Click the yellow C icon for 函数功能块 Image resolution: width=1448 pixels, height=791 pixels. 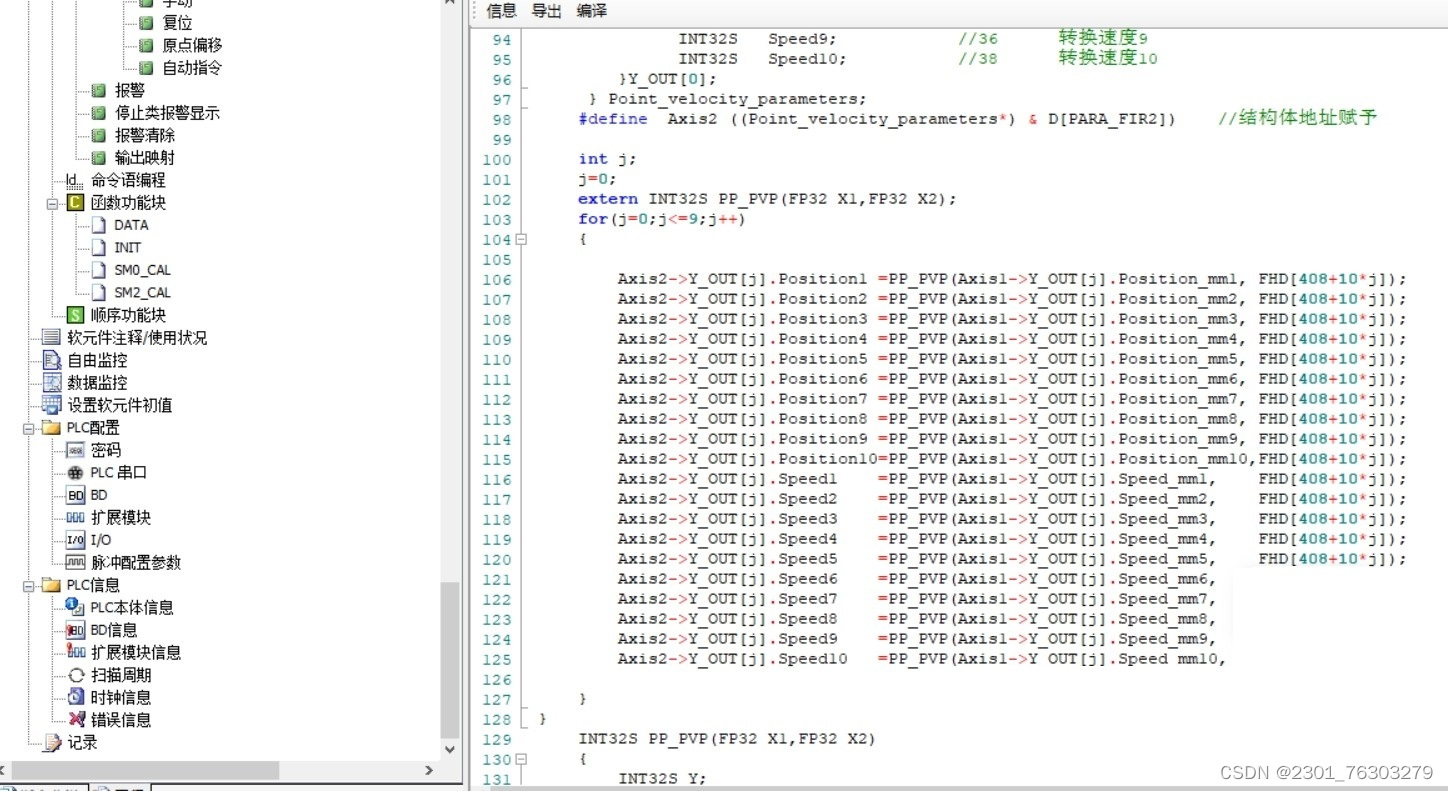(x=75, y=203)
